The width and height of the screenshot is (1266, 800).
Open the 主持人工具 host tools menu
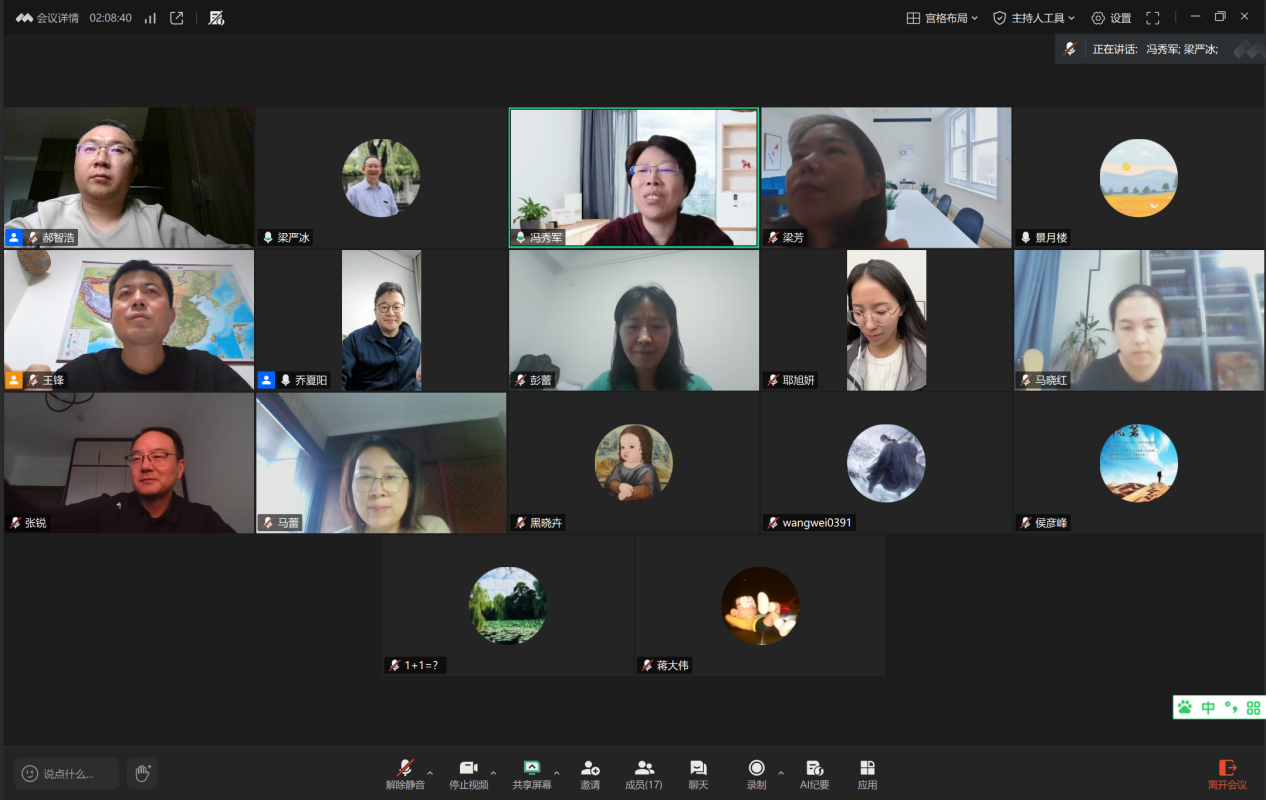click(x=1034, y=18)
